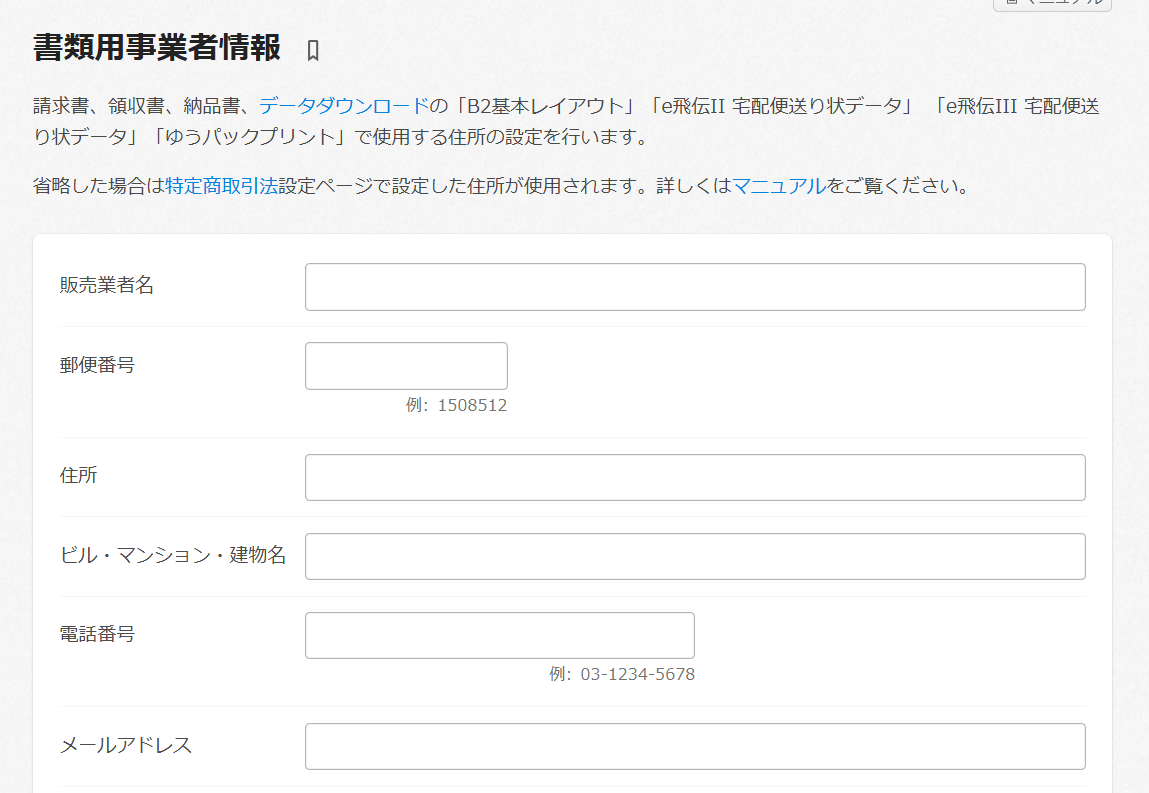Click the メールアドレス label
This screenshot has height=793, width=1149.
(126, 745)
